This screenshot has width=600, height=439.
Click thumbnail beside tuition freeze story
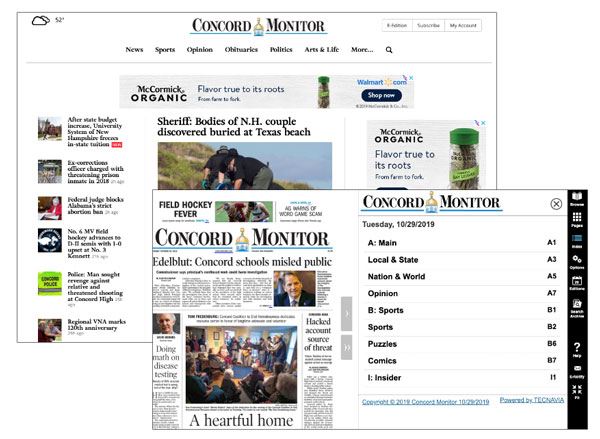point(50,129)
